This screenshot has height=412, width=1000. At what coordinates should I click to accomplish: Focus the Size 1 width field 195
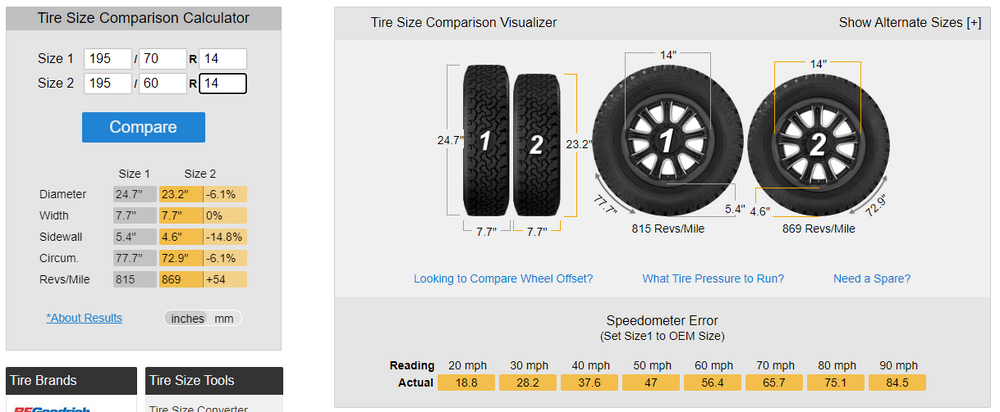pos(108,59)
